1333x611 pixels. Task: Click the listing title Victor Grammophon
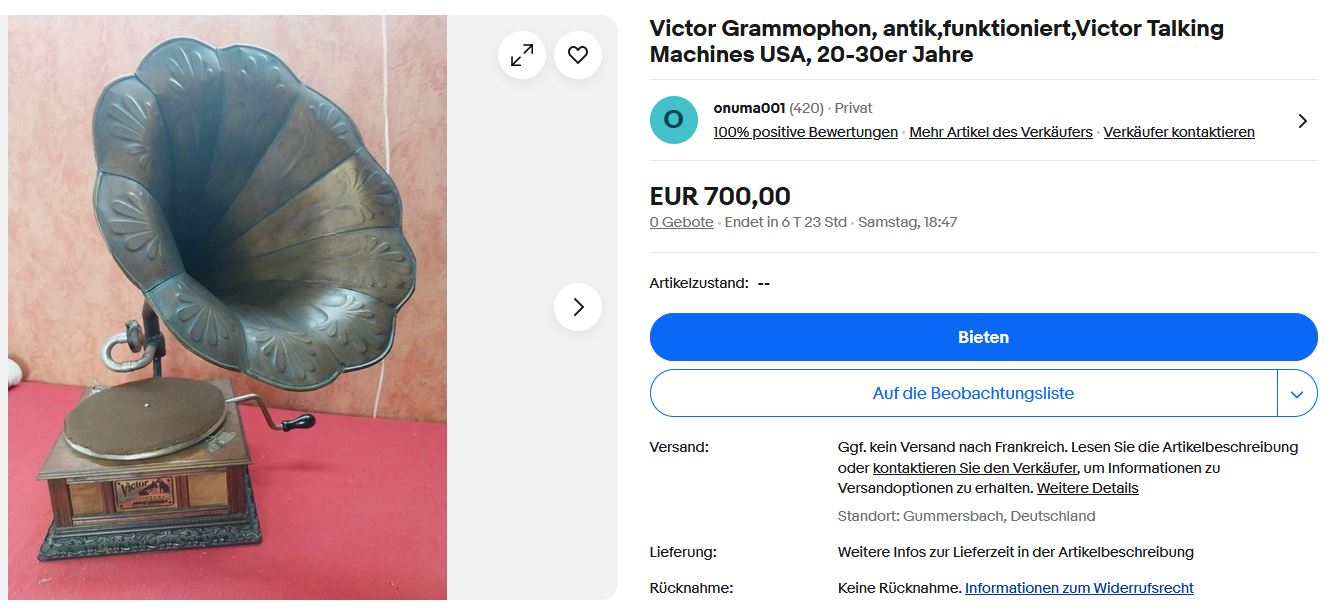coord(936,41)
